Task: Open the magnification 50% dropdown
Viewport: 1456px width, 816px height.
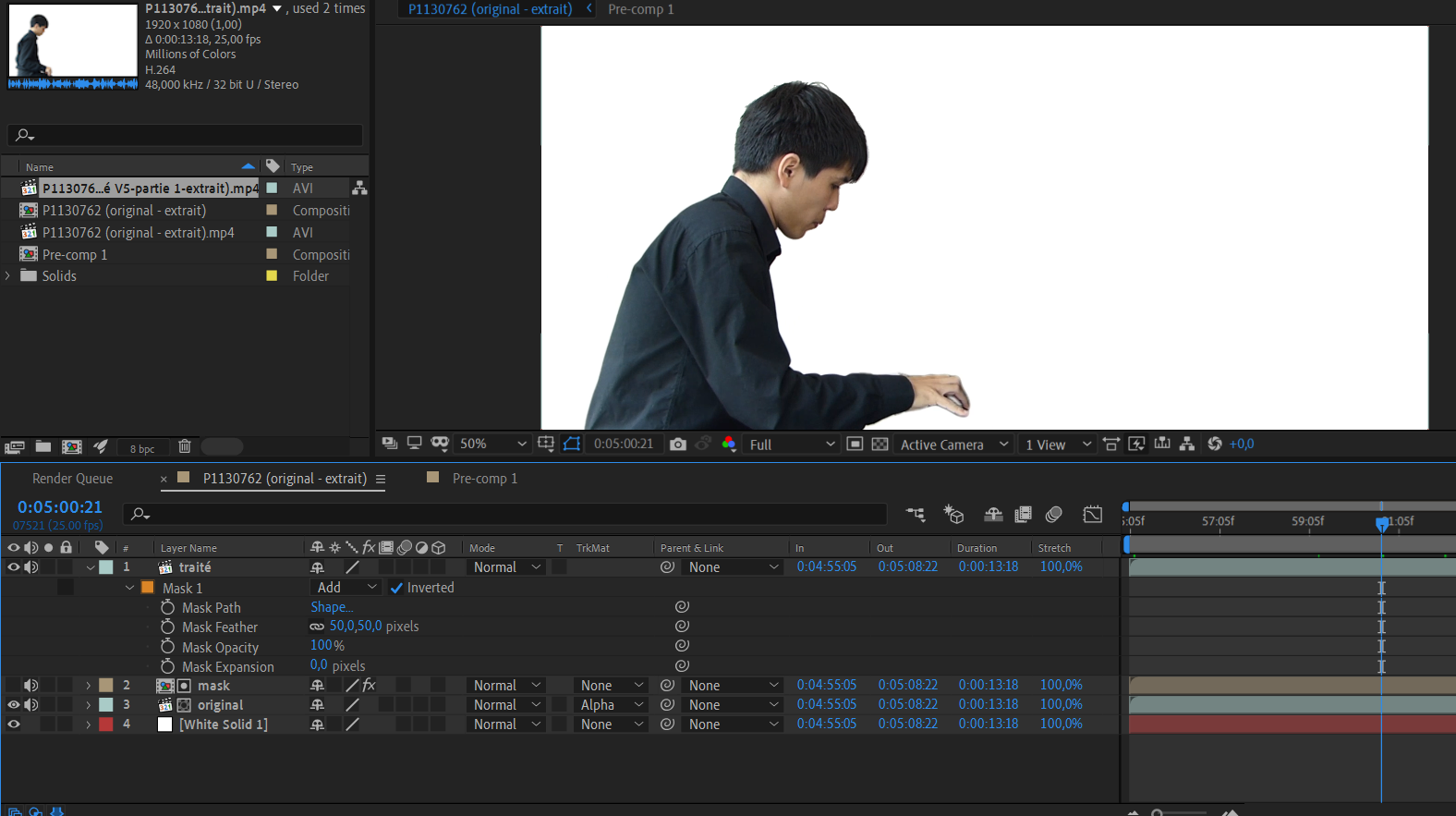Action: (493, 445)
